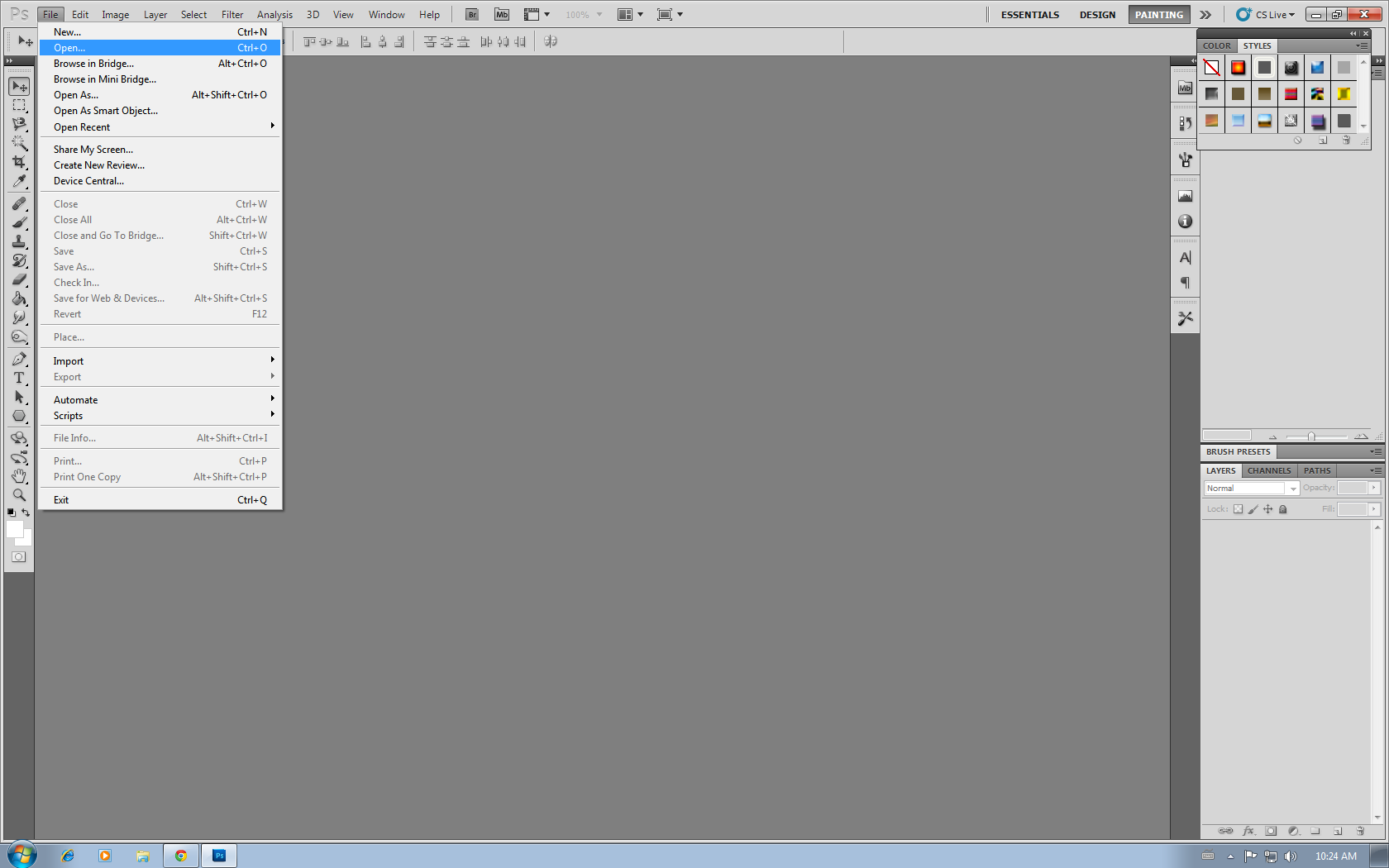Select the Eraser tool
Viewport: 1389px width, 868px height.
(19, 279)
